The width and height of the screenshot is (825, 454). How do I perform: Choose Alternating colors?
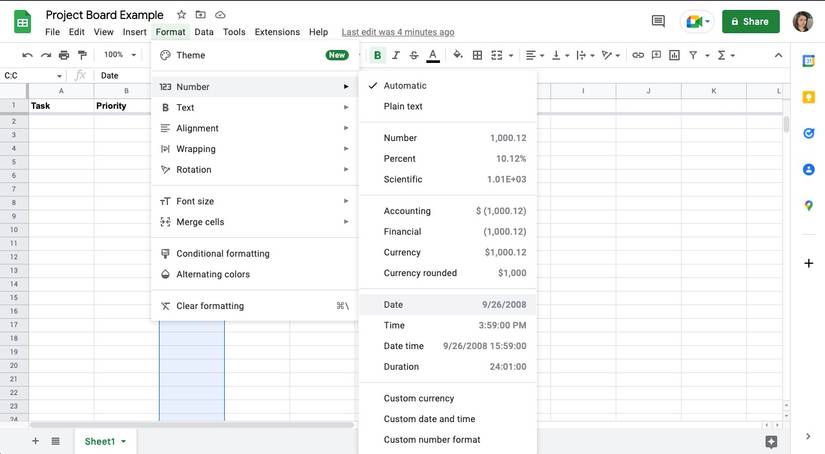click(x=255, y=274)
